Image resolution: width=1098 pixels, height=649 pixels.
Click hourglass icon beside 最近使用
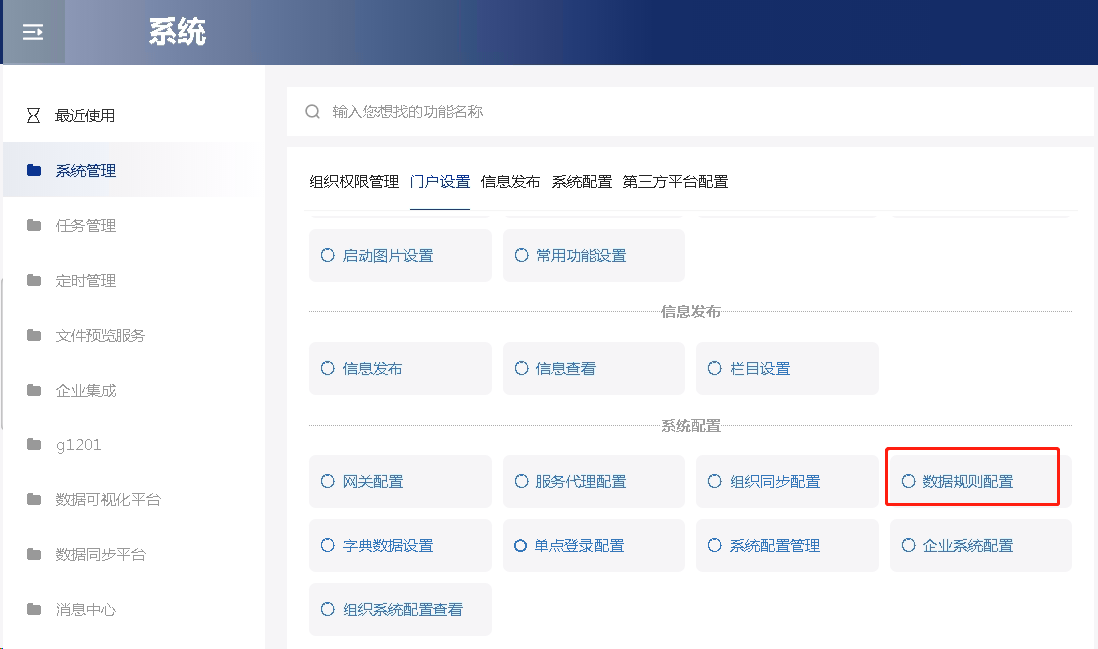click(33, 116)
